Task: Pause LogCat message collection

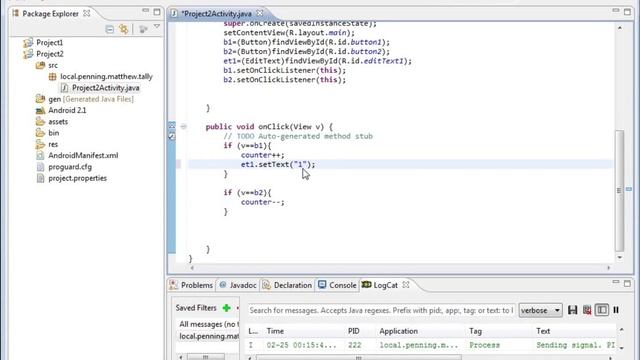Action: (x=616, y=310)
